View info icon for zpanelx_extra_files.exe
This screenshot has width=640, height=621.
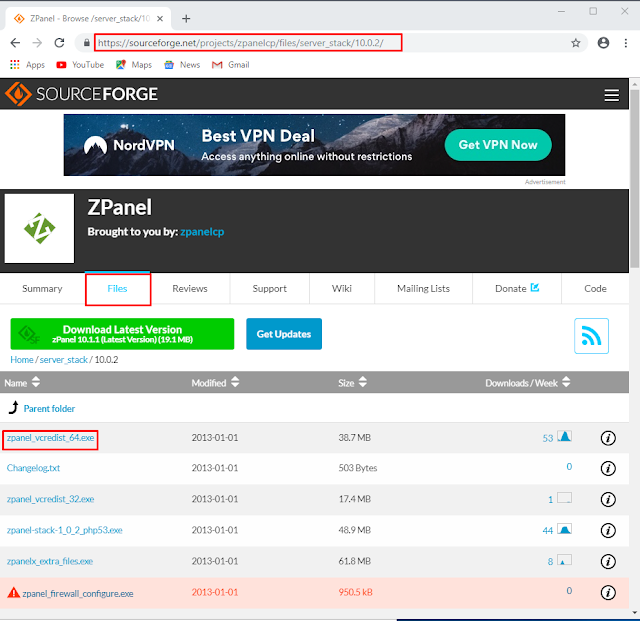tap(608, 561)
